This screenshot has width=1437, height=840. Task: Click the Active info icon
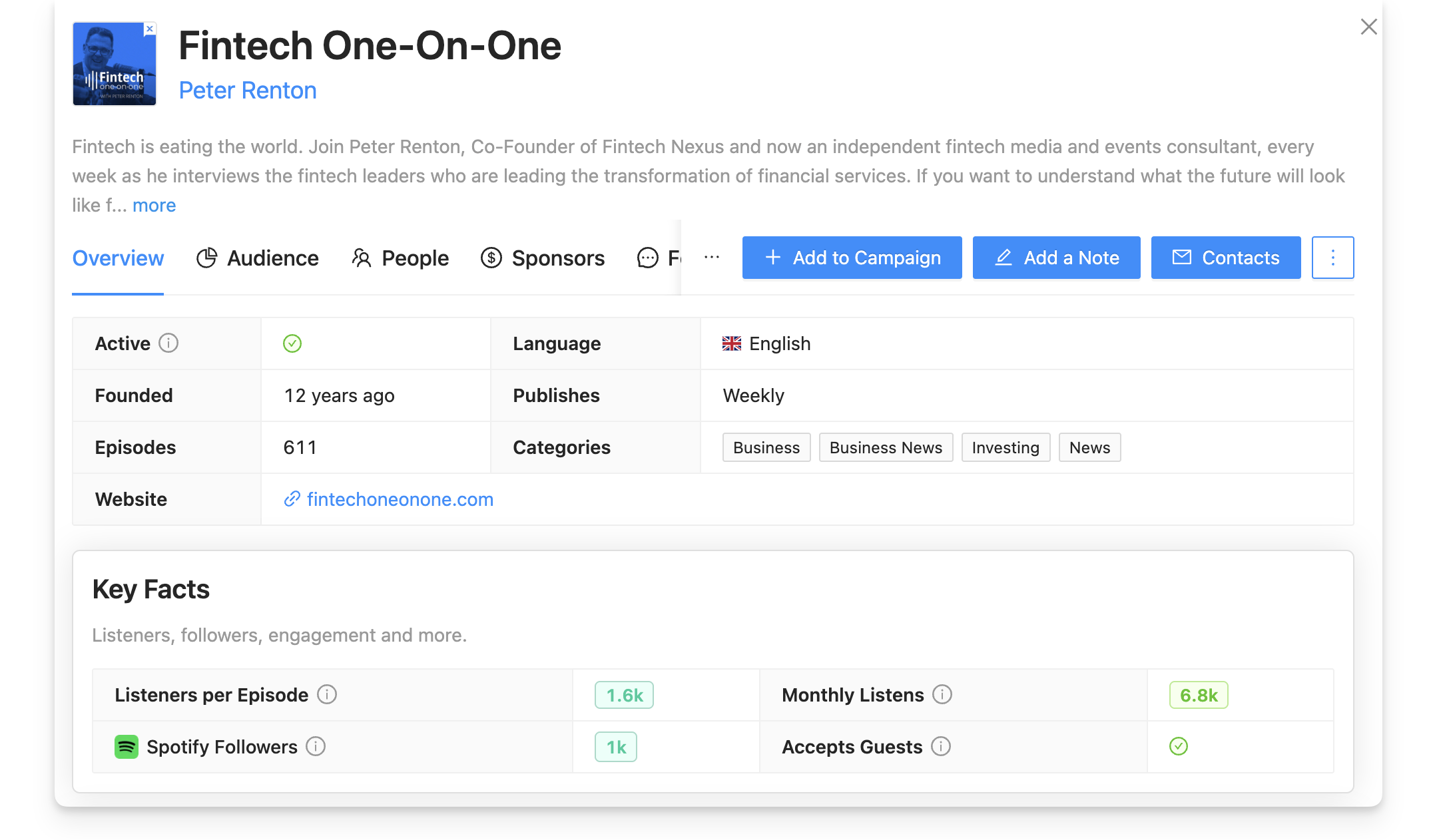(x=168, y=343)
